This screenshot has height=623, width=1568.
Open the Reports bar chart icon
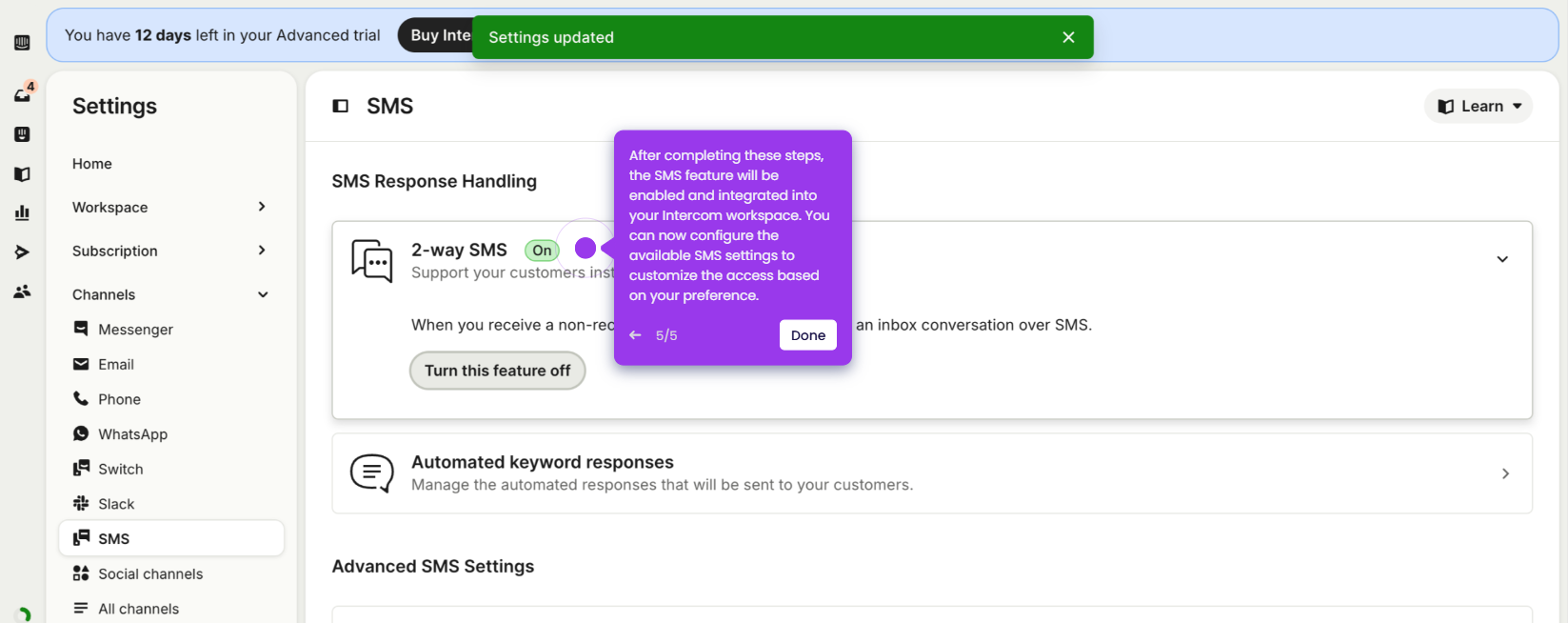point(22,212)
